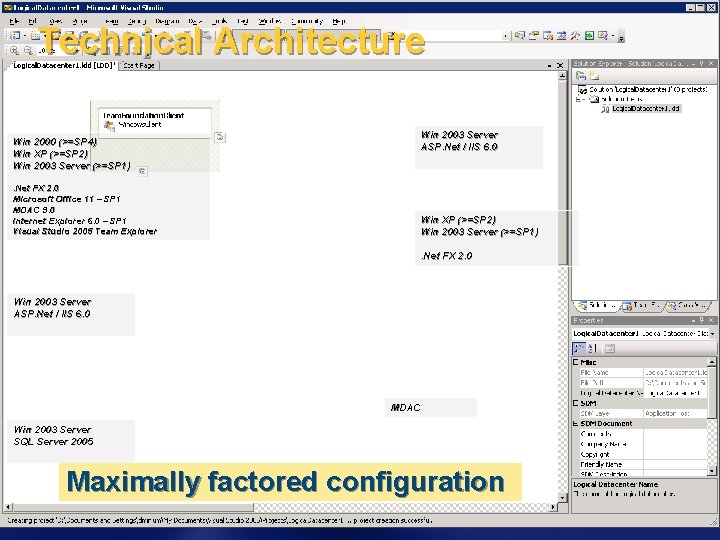Click the Show All Files icon in Solution Explorer
Viewport: 720px width, 540px height.
[594, 76]
